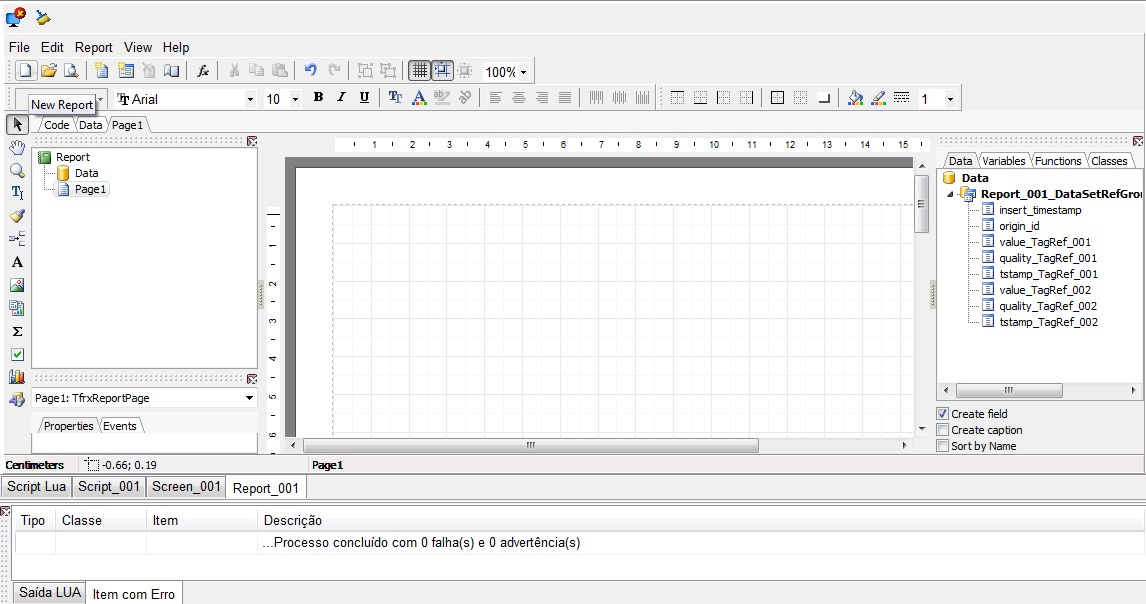This screenshot has width=1146, height=604.
Task: Enable the Create caption checkbox
Action: [x=943, y=430]
